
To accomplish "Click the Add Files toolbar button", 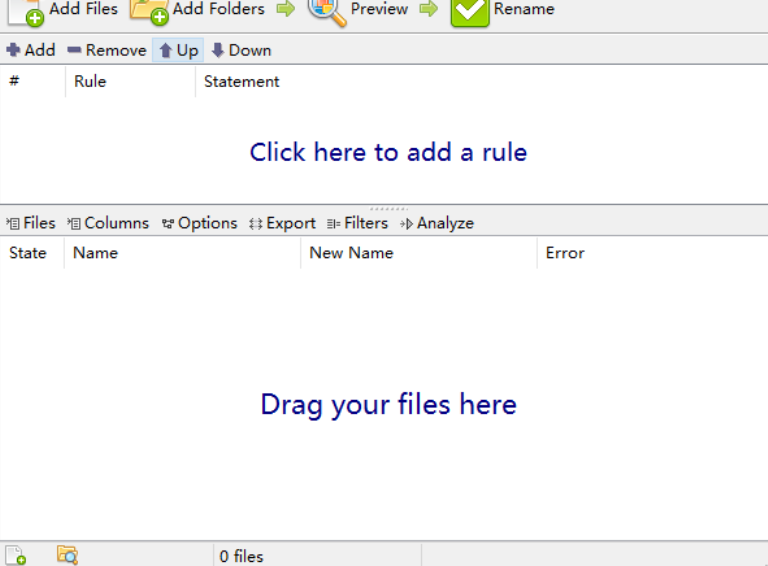I will click(x=63, y=10).
